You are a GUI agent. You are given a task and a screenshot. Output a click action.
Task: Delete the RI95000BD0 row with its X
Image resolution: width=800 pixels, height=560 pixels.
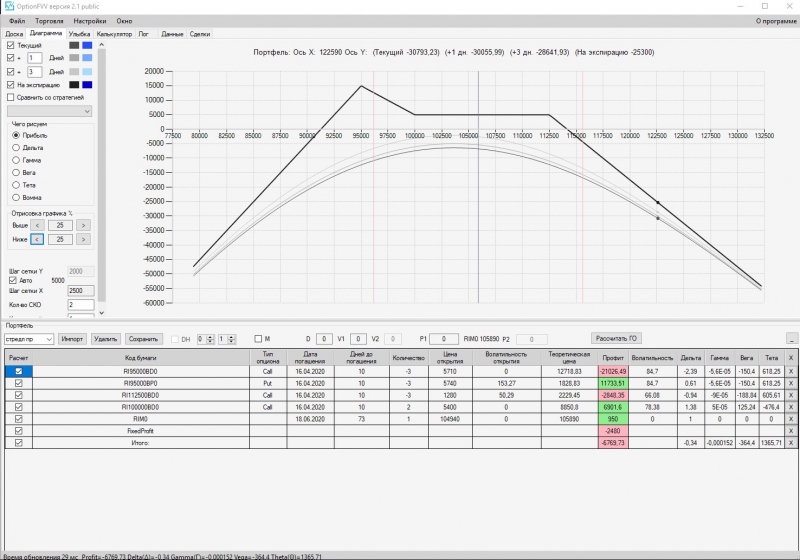791,371
